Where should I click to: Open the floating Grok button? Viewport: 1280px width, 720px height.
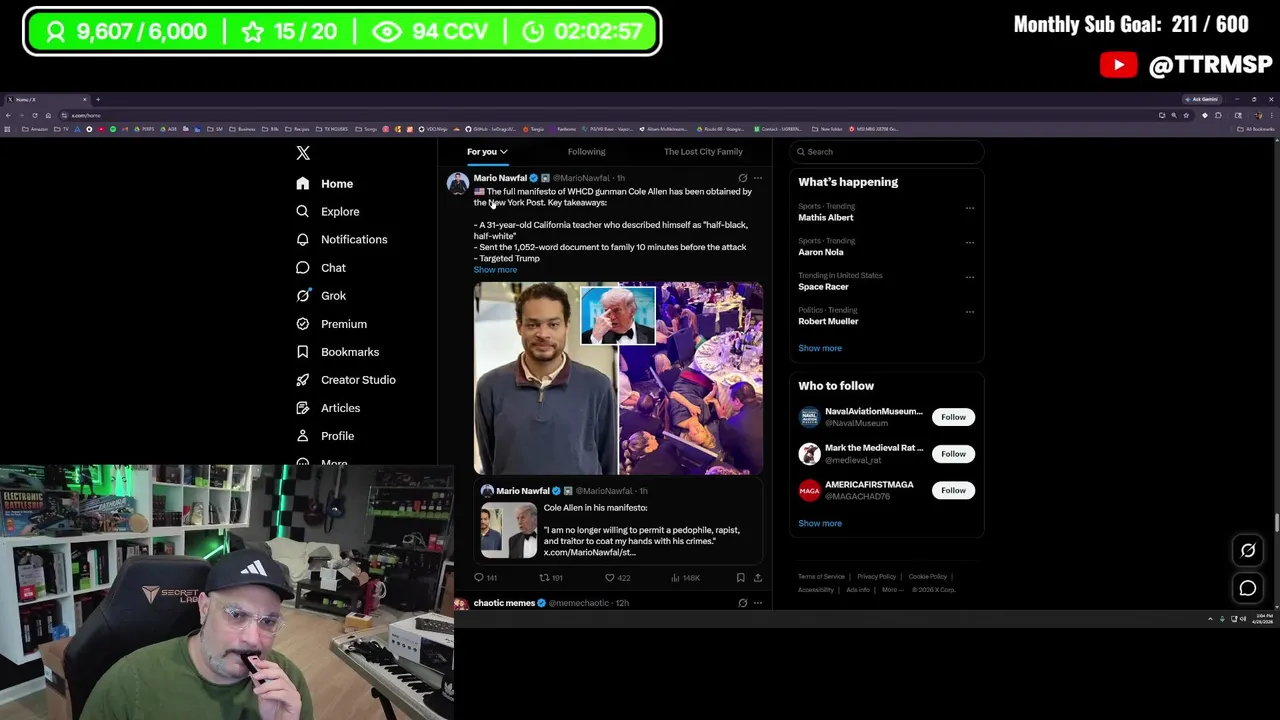1248,550
